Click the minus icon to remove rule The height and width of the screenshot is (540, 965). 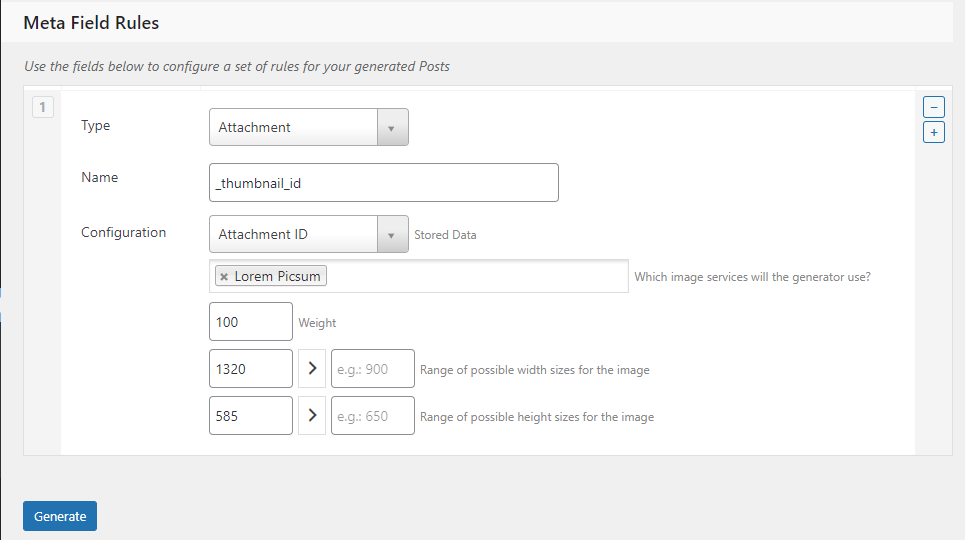click(x=933, y=107)
